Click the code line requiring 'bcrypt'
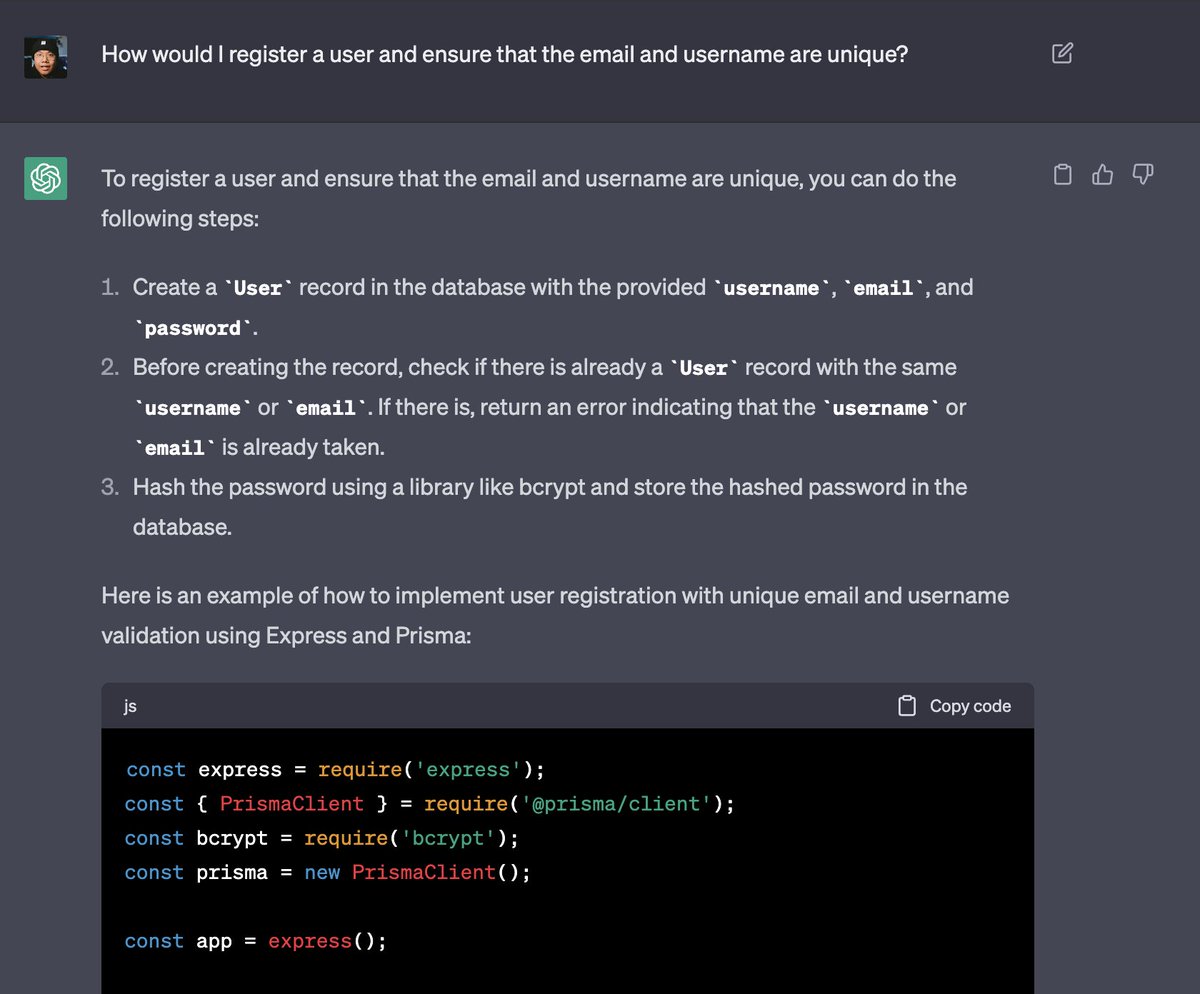This screenshot has height=994, width=1200. [x=322, y=838]
